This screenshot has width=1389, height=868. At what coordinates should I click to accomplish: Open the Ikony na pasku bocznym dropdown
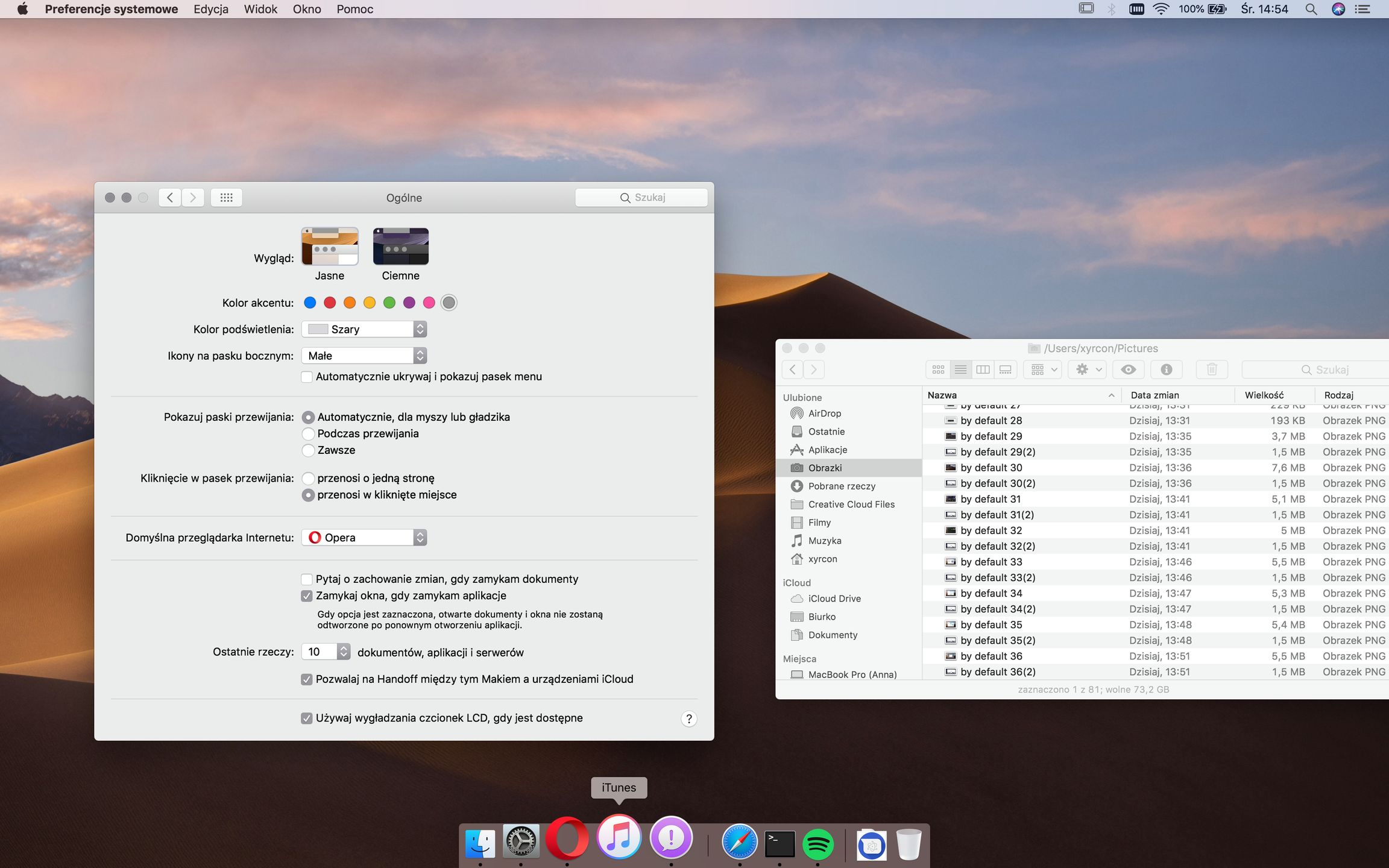[364, 356]
